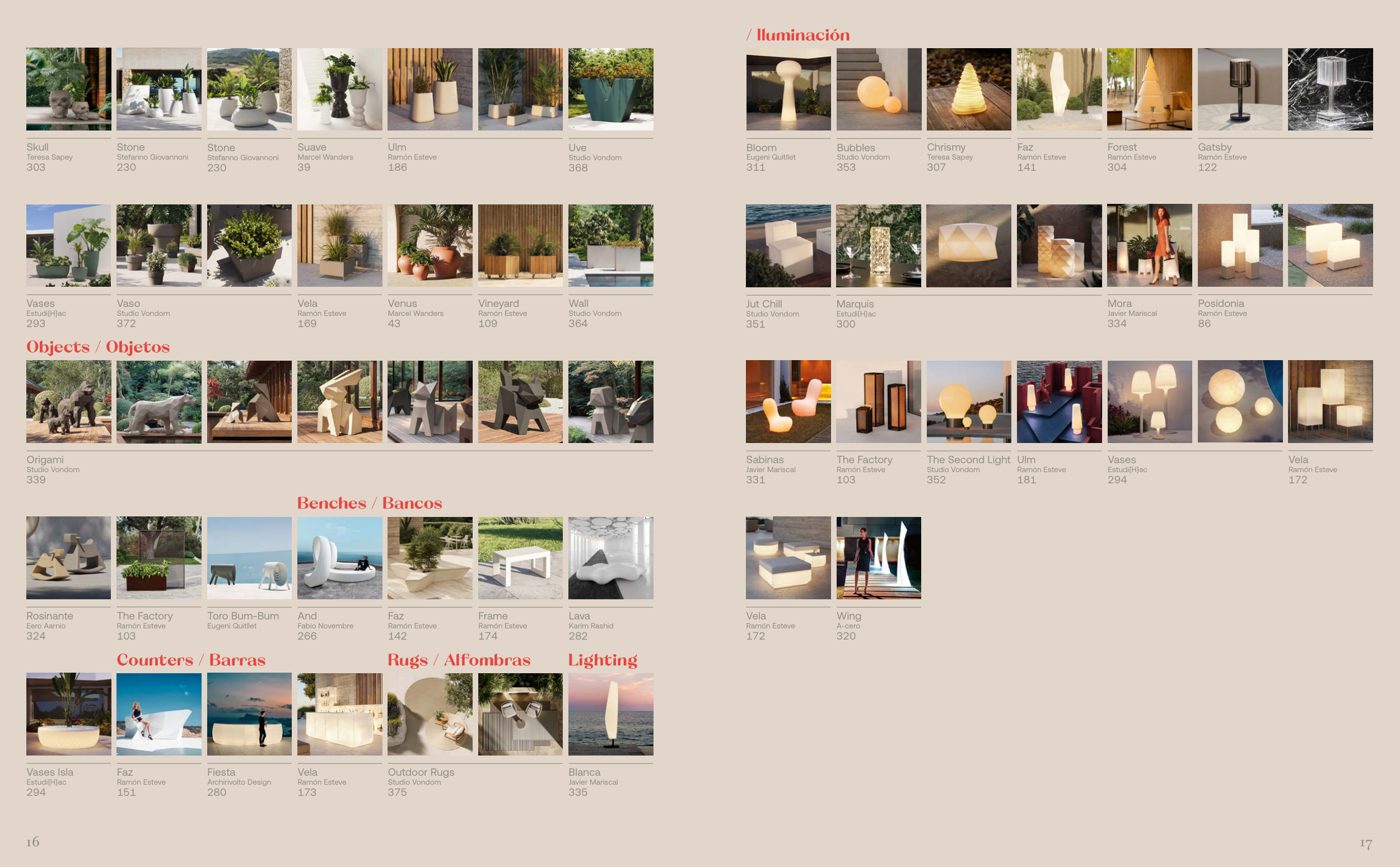Open the Wing lighting thumbnail

(878, 557)
